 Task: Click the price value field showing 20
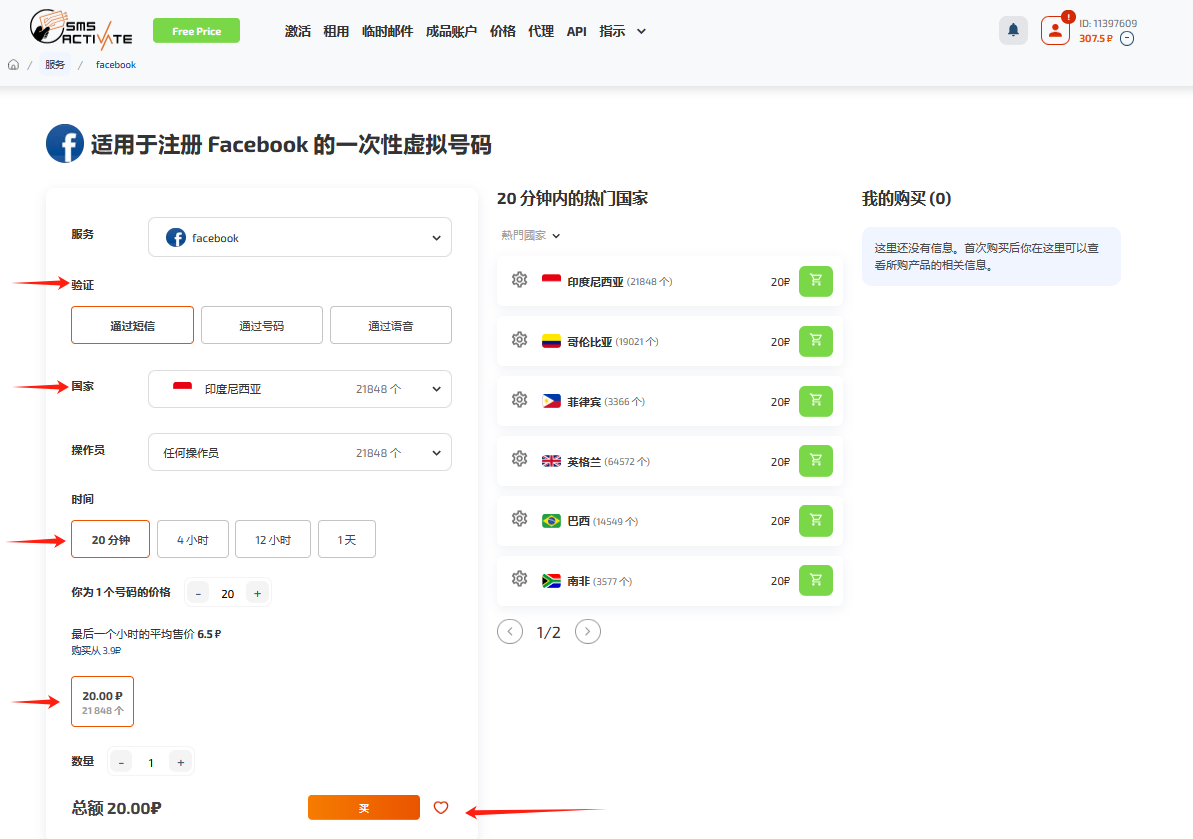(x=227, y=593)
